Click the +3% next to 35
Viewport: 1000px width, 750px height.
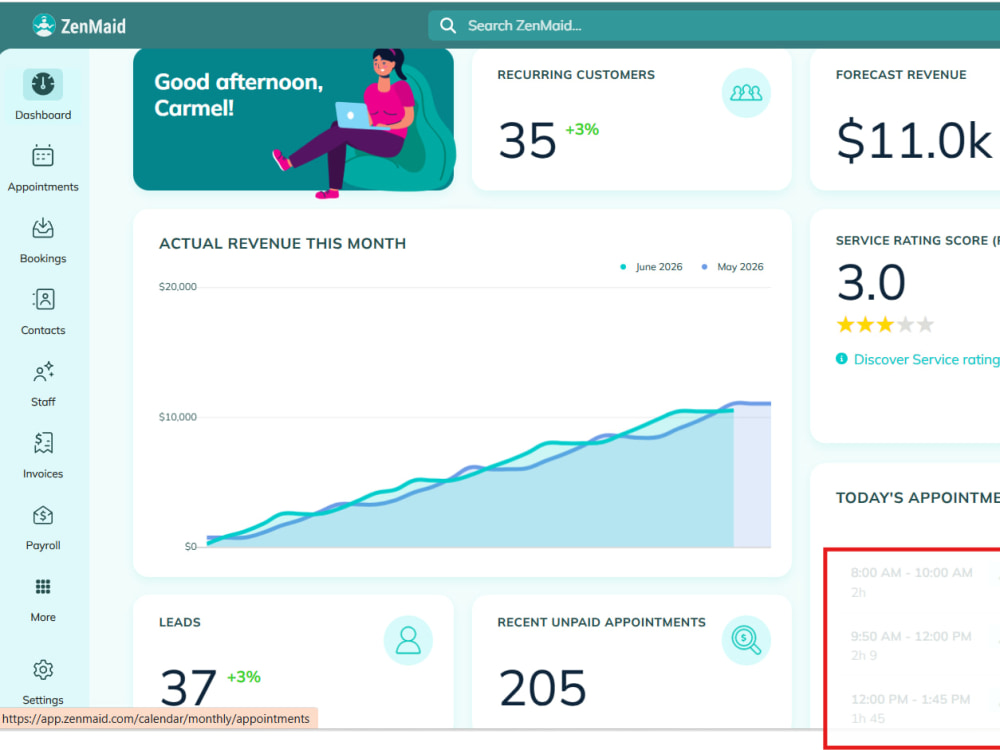[x=582, y=129]
